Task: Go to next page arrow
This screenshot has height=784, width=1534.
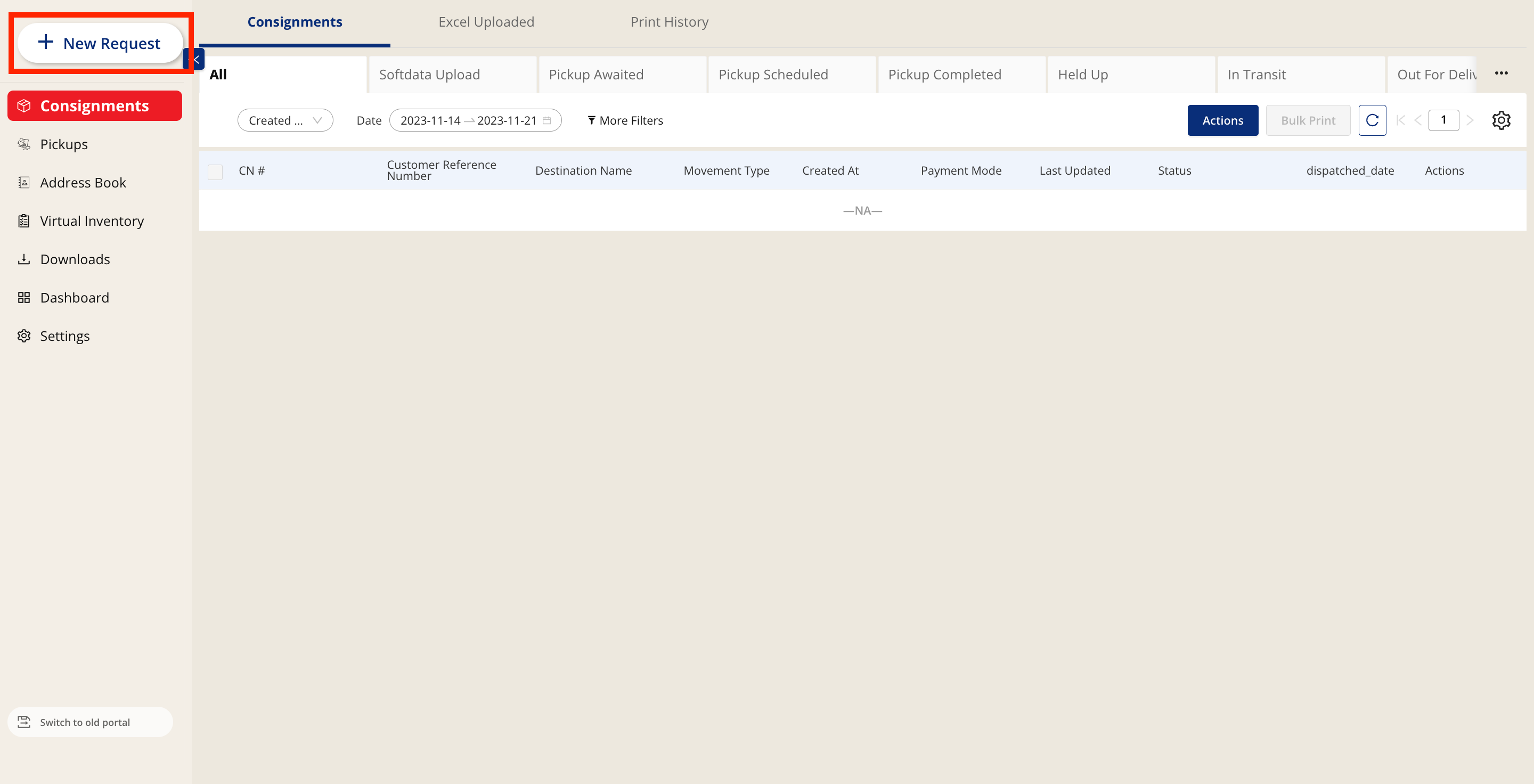Action: [x=1470, y=120]
